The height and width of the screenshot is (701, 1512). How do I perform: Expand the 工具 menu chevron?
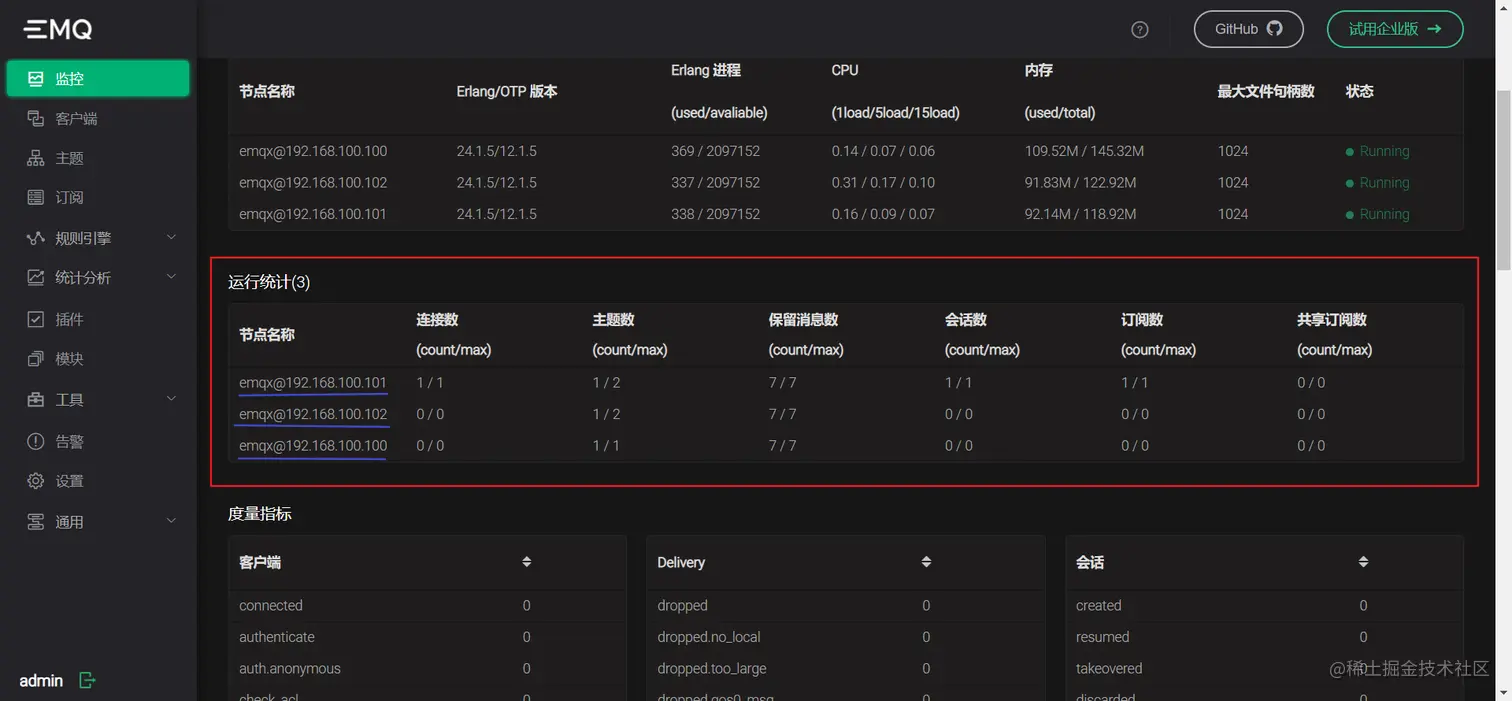point(171,399)
